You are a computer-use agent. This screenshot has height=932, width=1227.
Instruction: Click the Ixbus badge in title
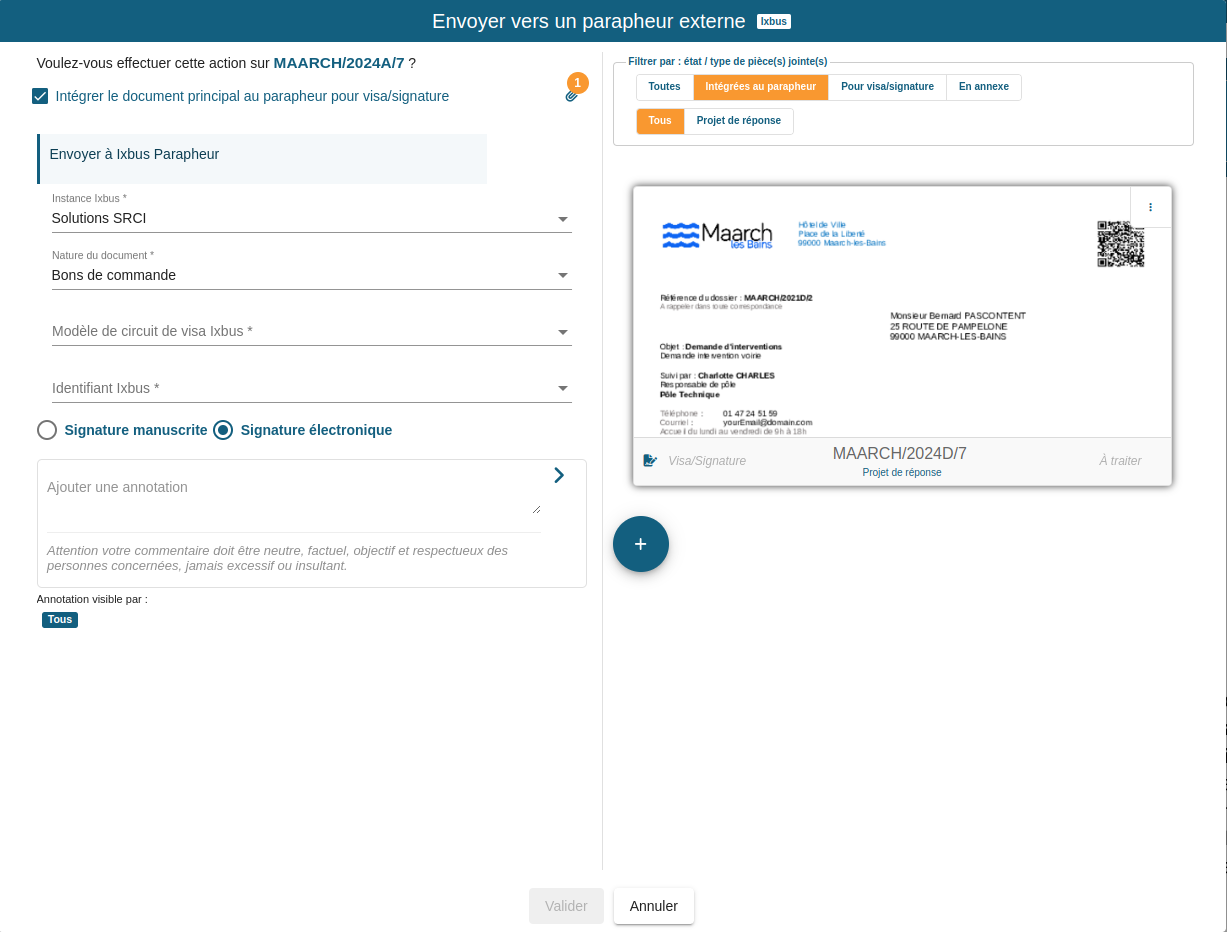click(774, 21)
